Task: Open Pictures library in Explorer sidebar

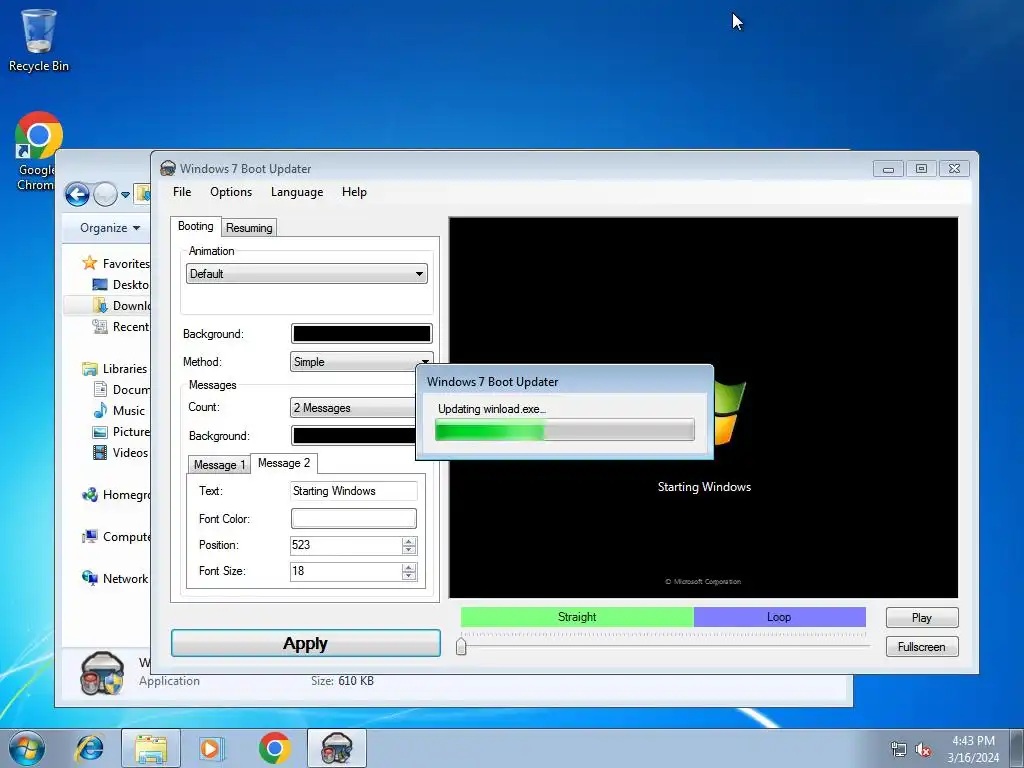Action: (x=121, y=432)
